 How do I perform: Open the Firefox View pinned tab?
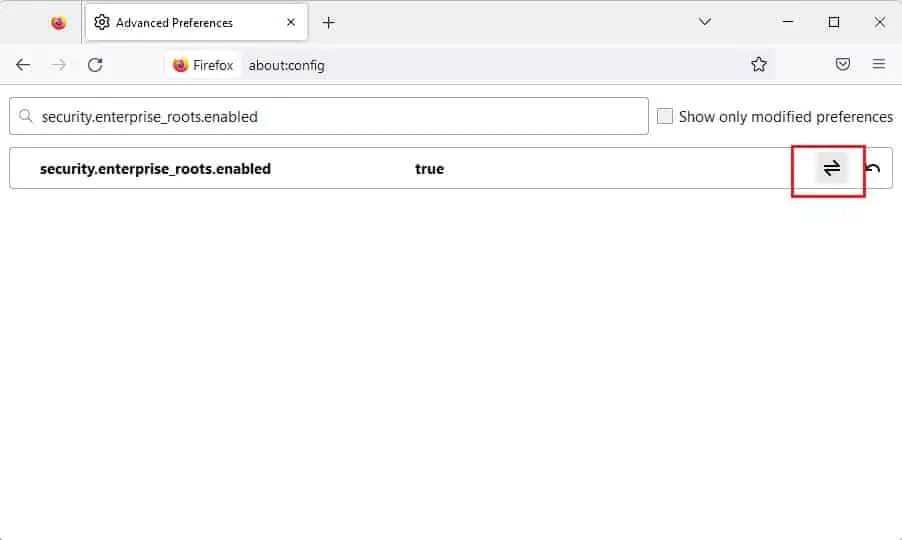(58, 22)
